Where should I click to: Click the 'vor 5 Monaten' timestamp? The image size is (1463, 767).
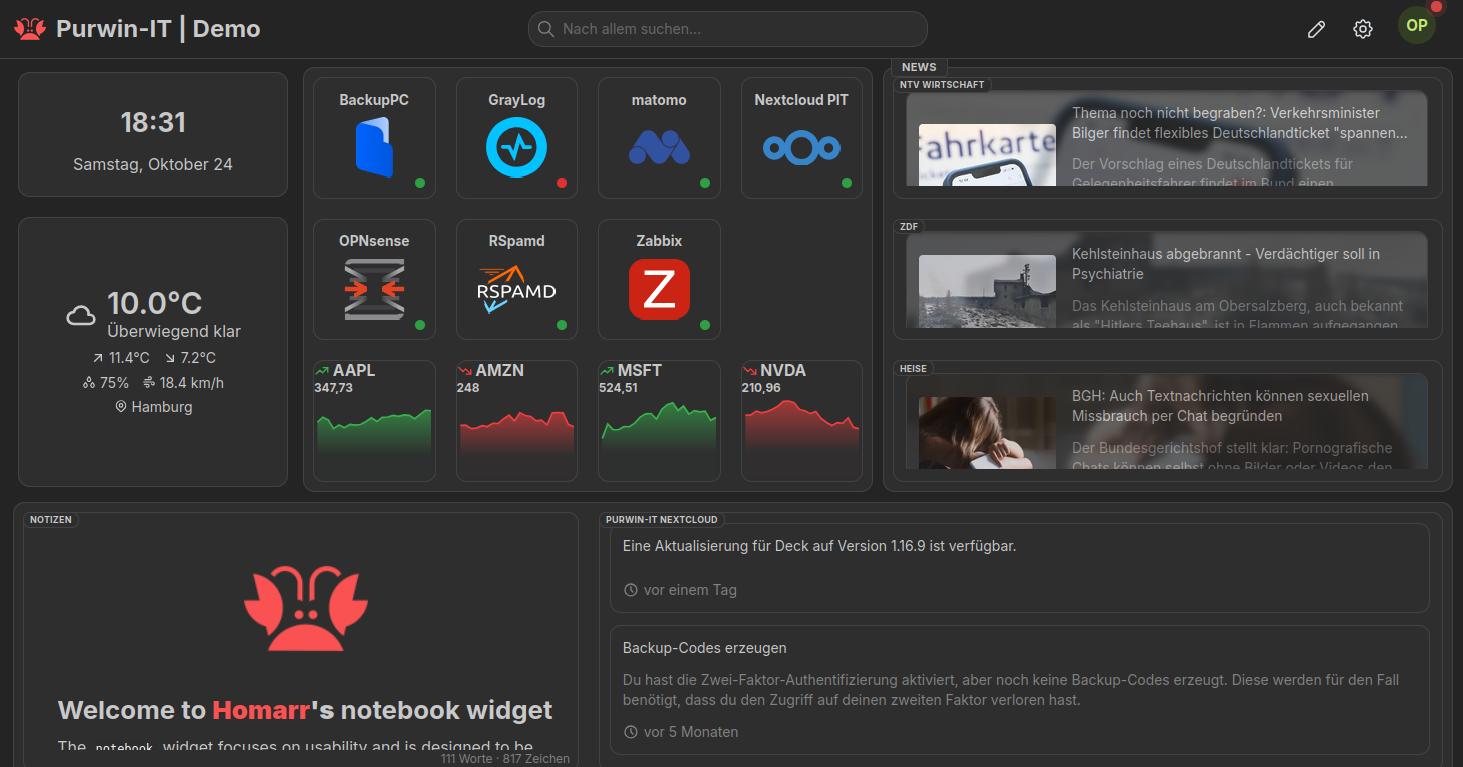(691, 732)
